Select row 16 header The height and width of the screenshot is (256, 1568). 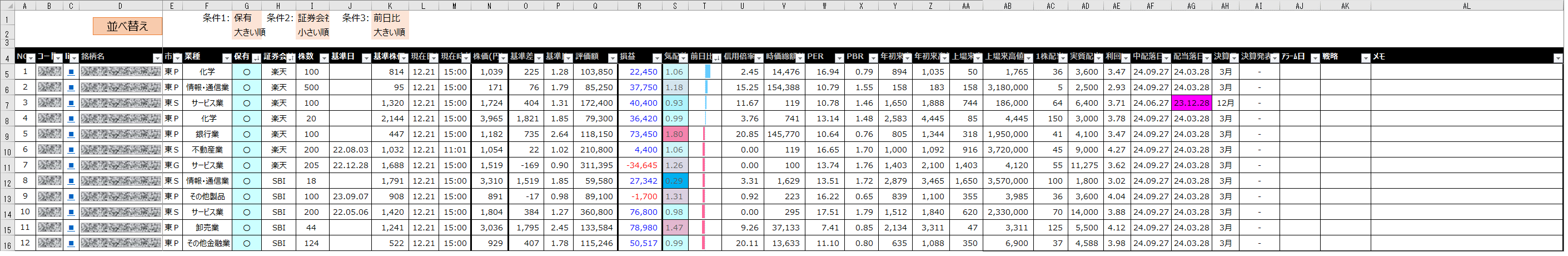(x=7, y=243)
